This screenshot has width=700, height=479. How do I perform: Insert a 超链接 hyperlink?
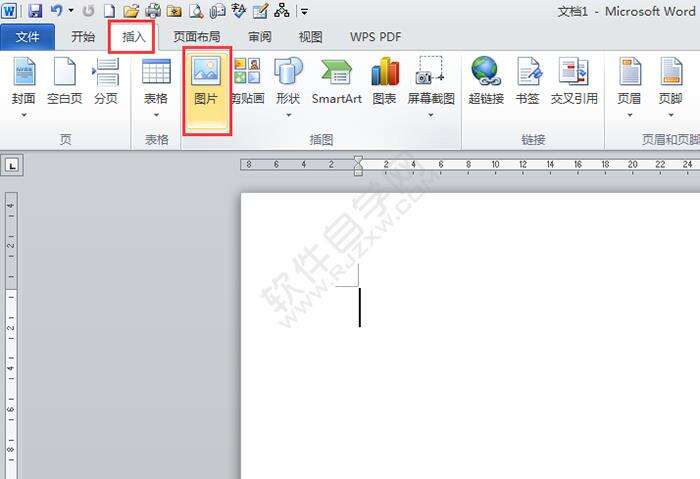pos(486,82)
